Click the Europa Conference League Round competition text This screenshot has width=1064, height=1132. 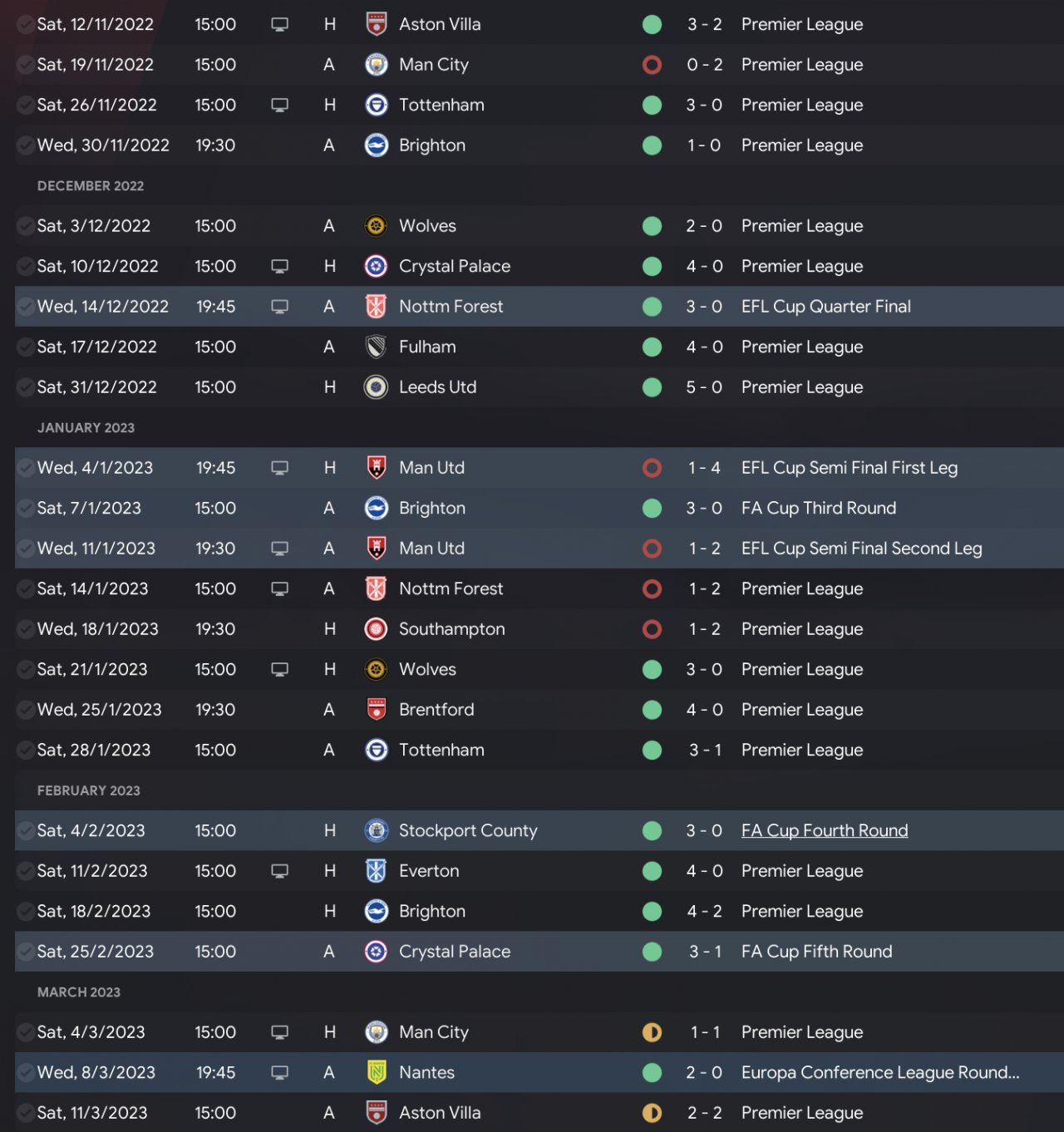point(879,1072)
